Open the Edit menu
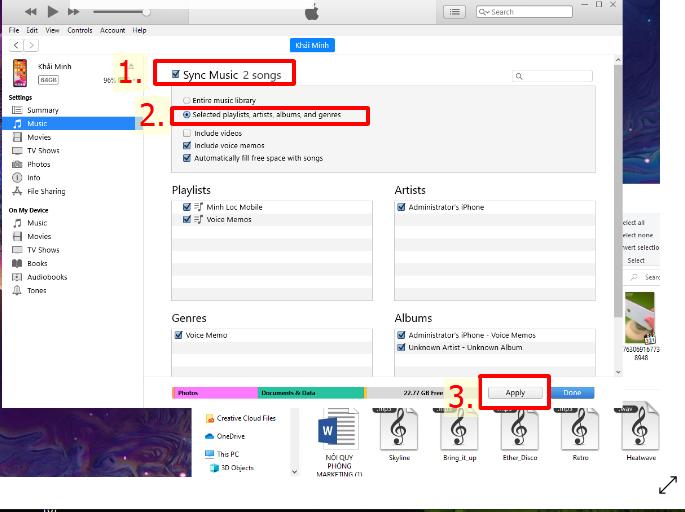This screenshot has width=685, height=512. pos(32,30)
